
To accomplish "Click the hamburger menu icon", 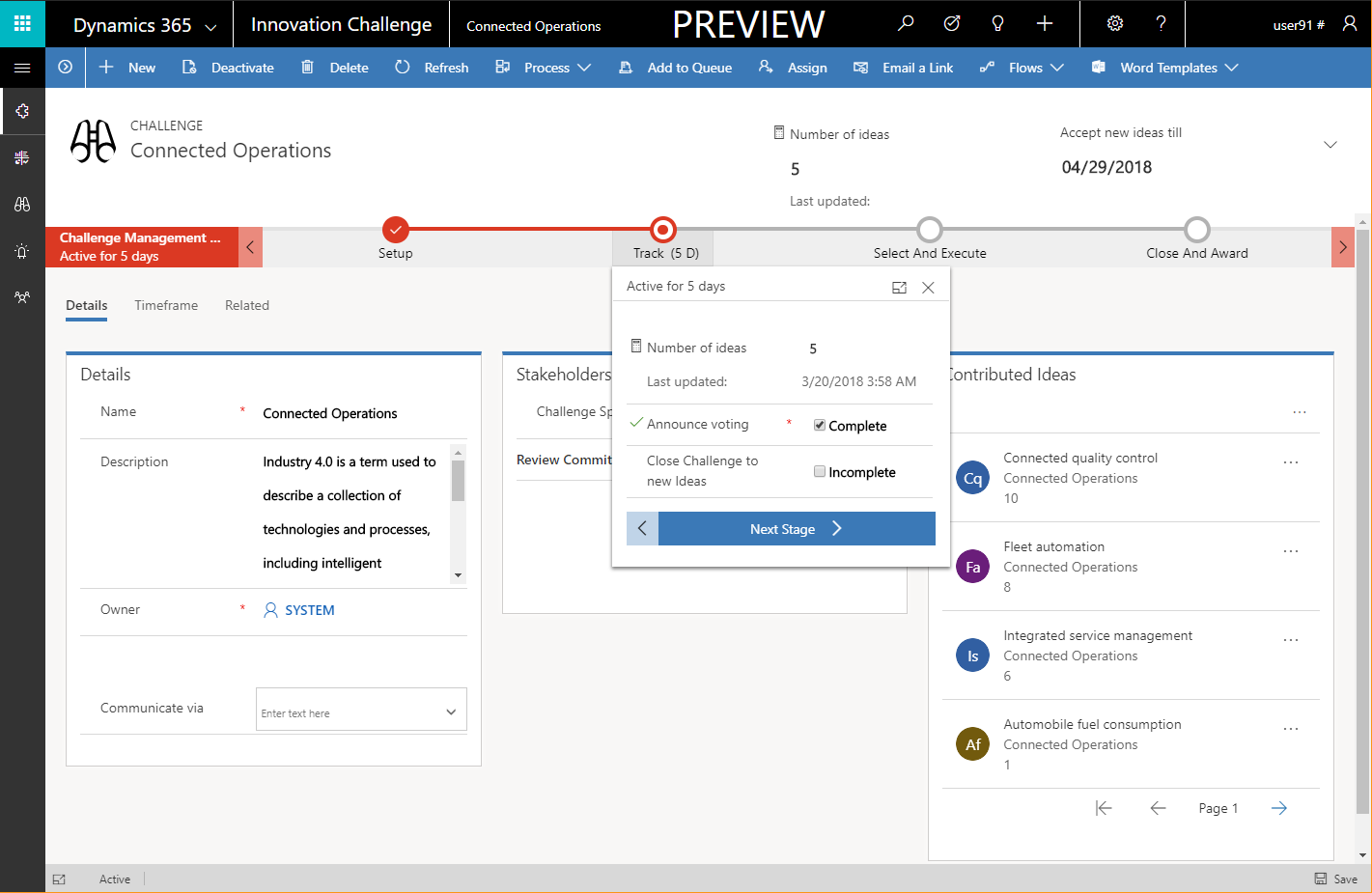I will coord(22,68).
